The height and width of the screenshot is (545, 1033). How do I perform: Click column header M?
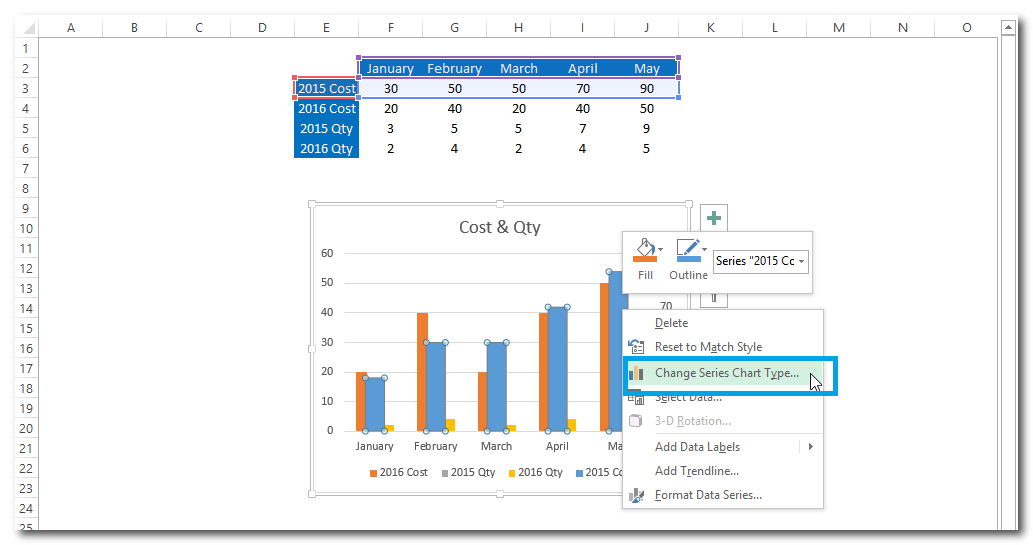click(838, 27)
